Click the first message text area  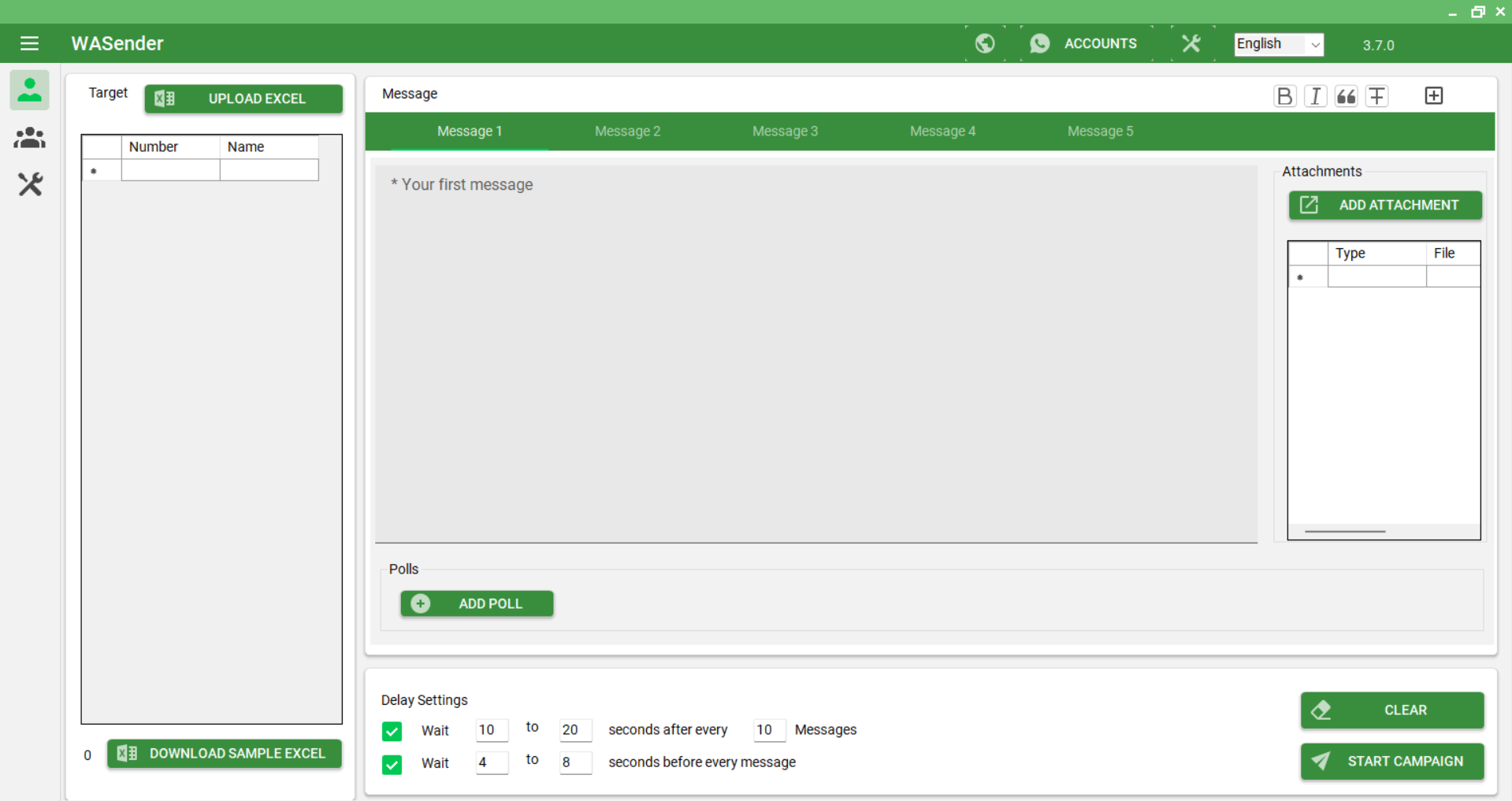coord(815,353)
